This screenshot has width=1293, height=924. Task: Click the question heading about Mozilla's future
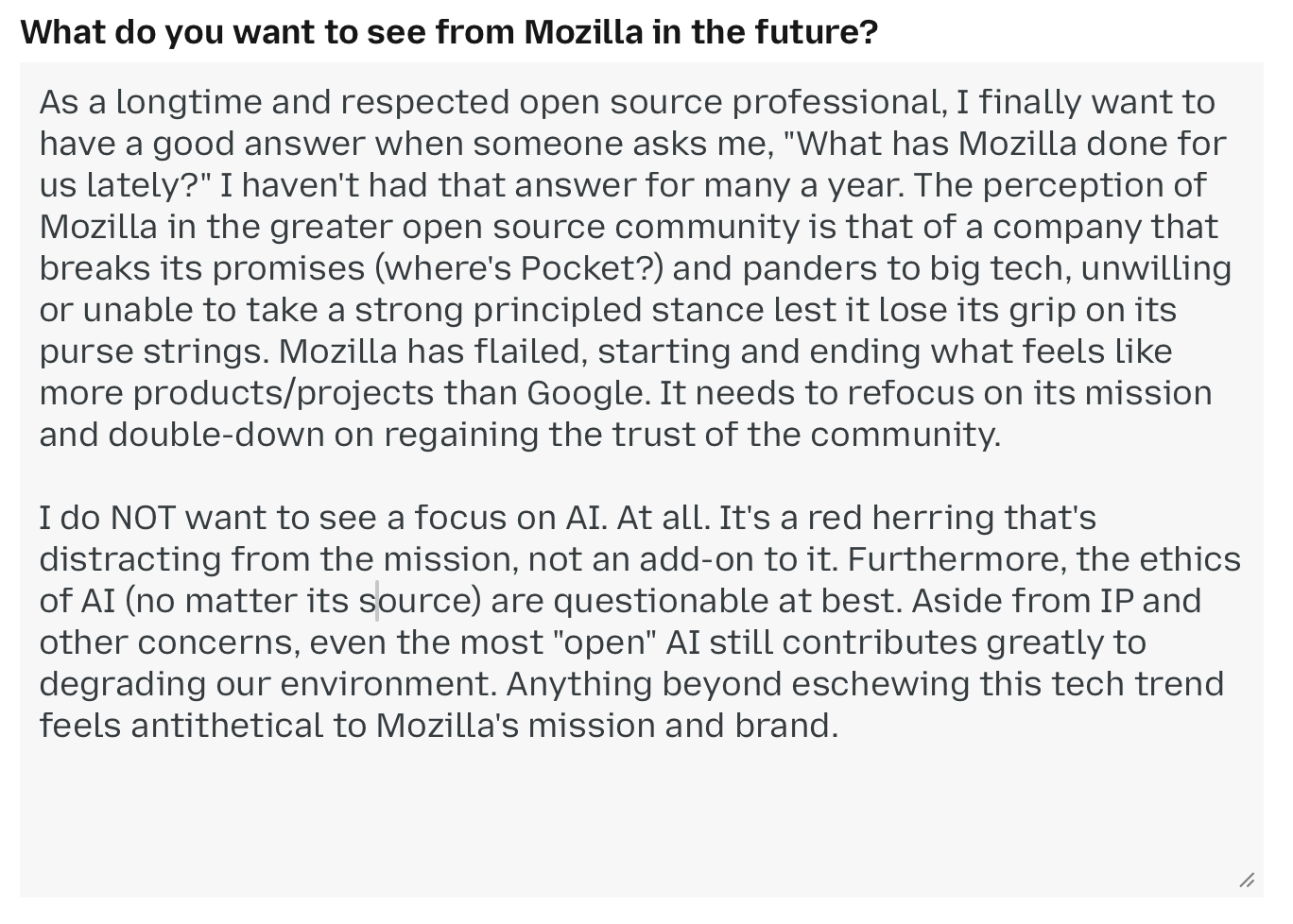449,32
